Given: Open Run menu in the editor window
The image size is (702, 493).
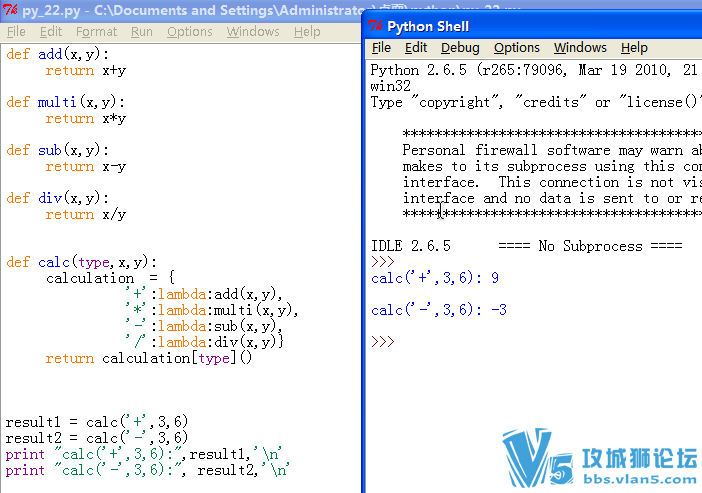Looking at the screenshot, I should pyautogui.click(x=141, y=32).
